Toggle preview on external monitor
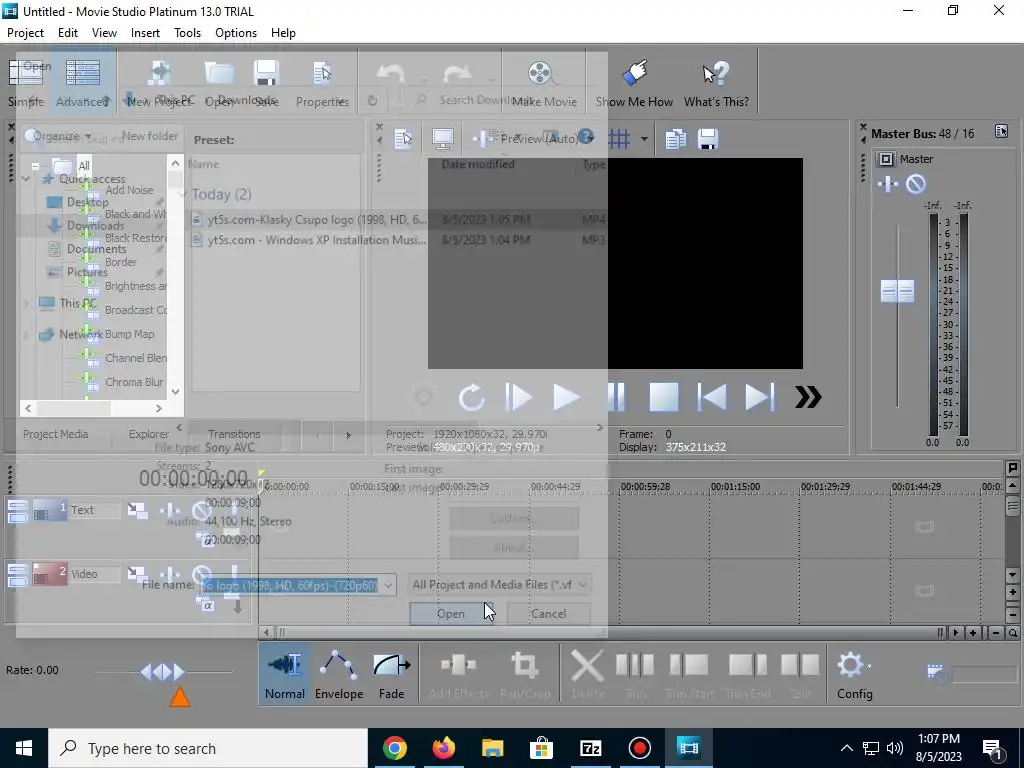Screen dimensions: 1024x768 click(x=443, y=138)
